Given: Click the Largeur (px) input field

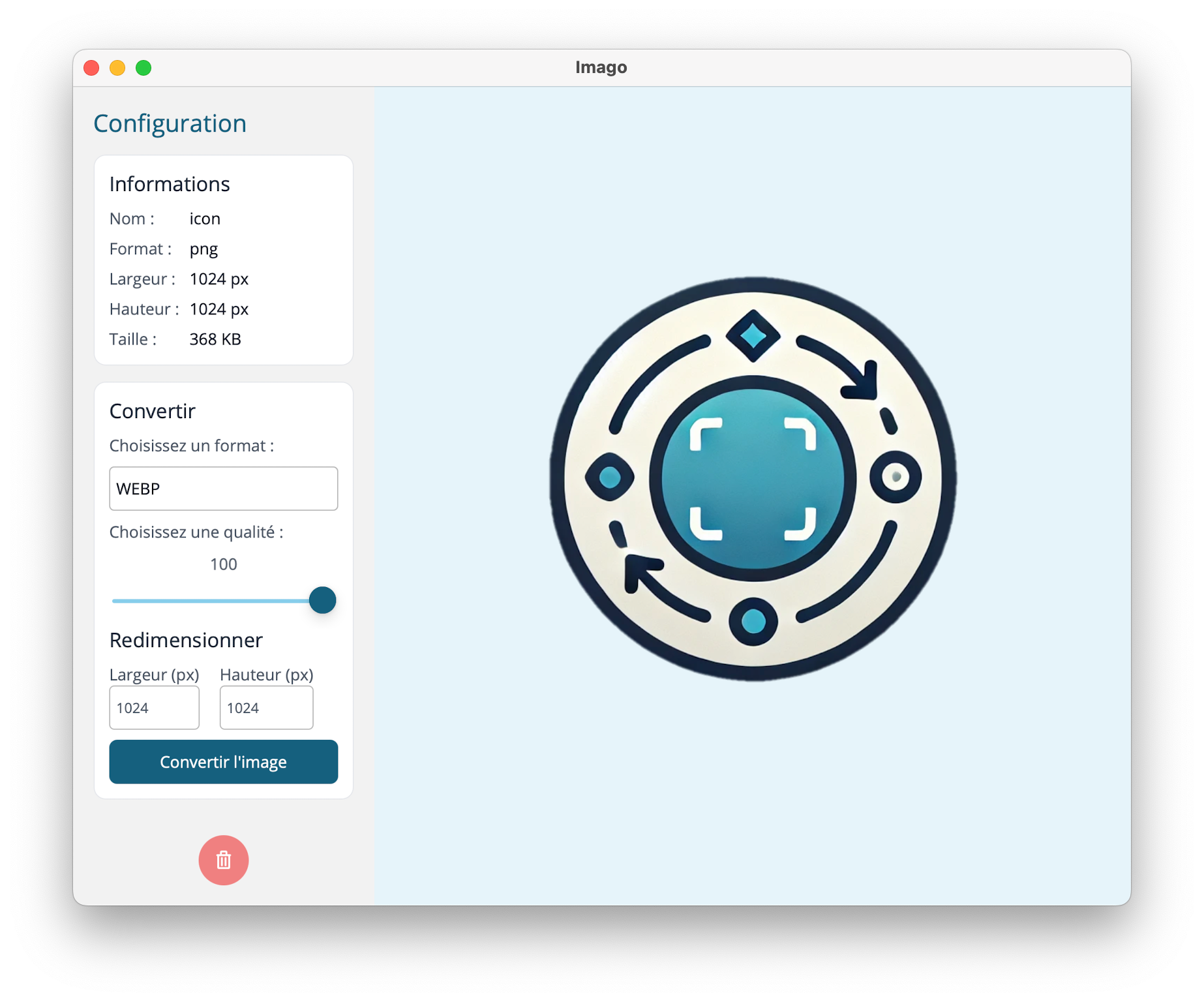Looking at the screenshot, I should (x=155, y=708).
